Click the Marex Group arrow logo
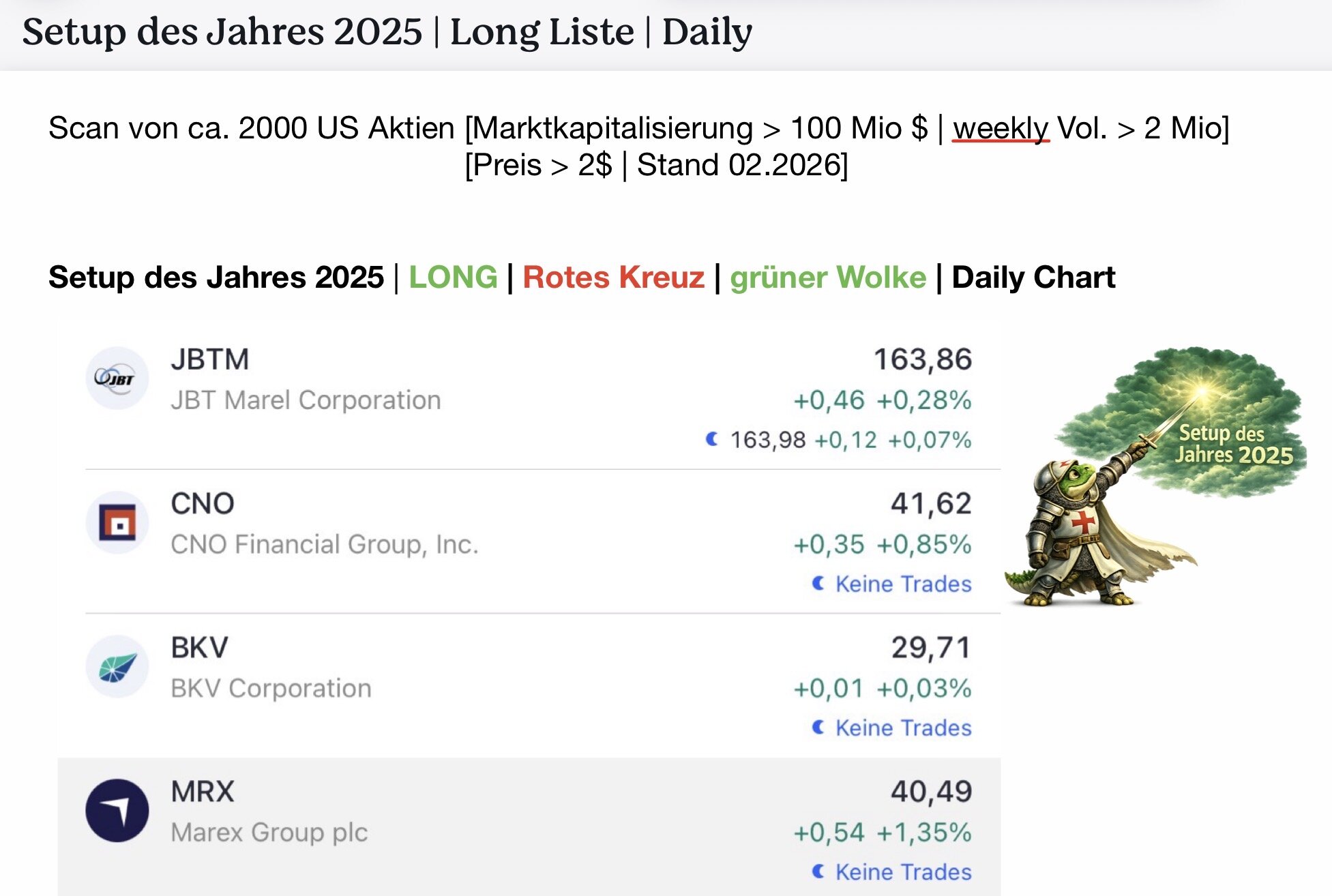Image resolution: width=1332 pixels, height=896 pixels. click(117, 811)
